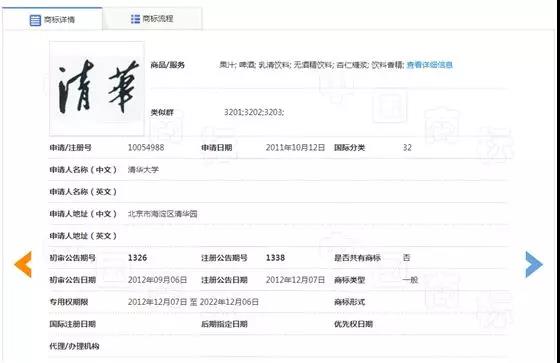Select registration number 10054988
This screenshot has height=363, width=560.
(x=146, y=148)
